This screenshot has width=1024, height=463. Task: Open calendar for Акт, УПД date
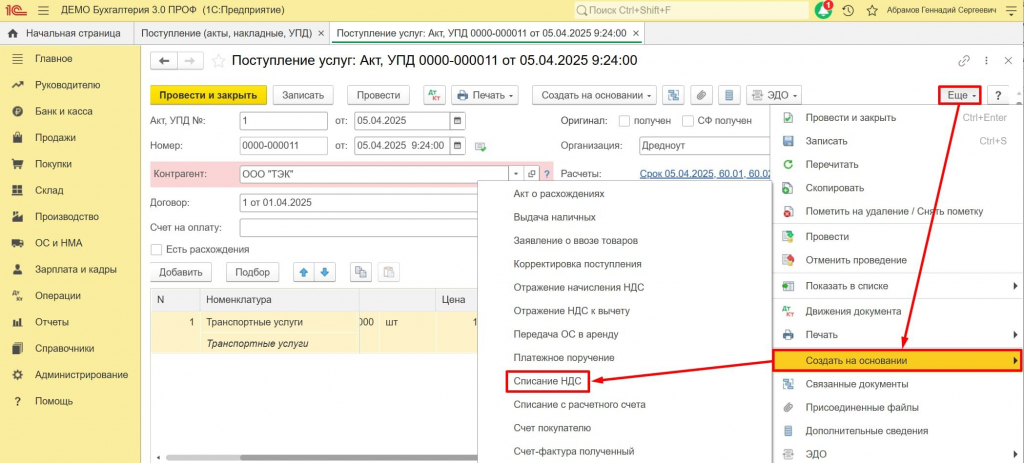[x=457, y=121]
